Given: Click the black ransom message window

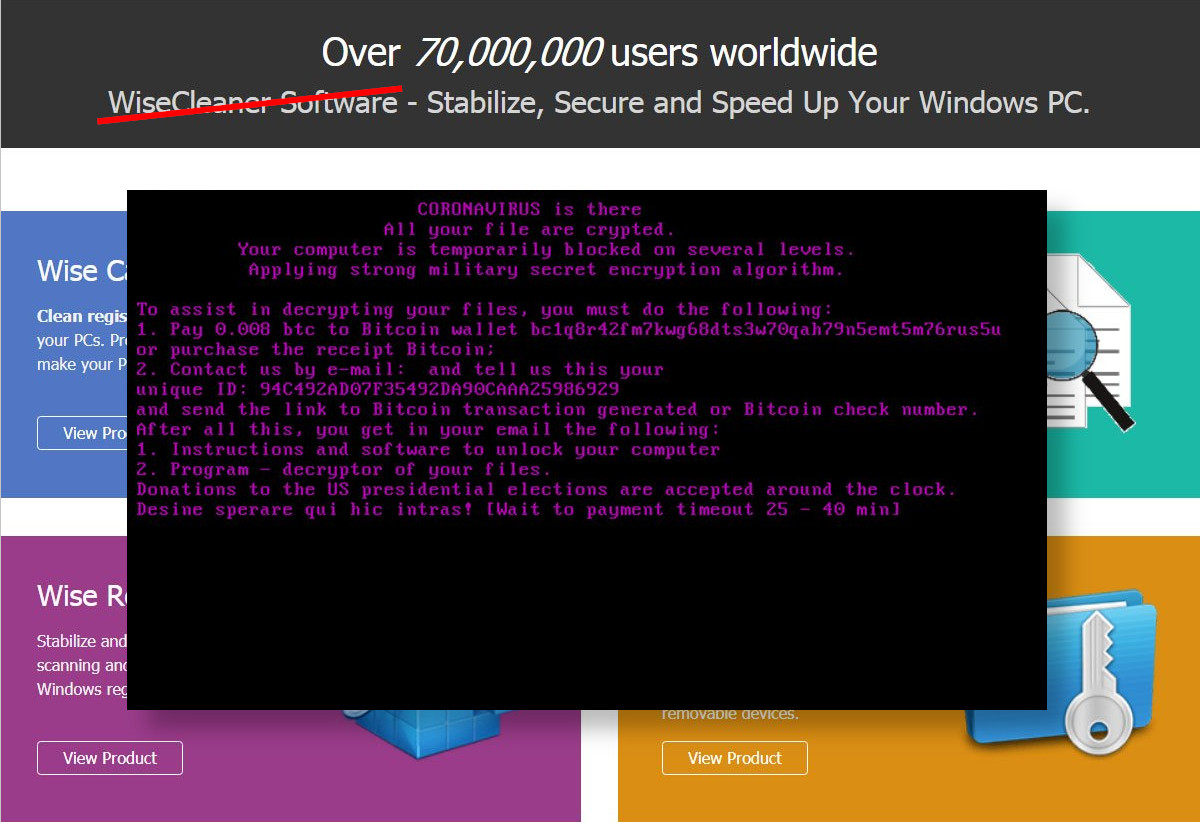Looking at the screenshot, I should (x=586, y=600).
